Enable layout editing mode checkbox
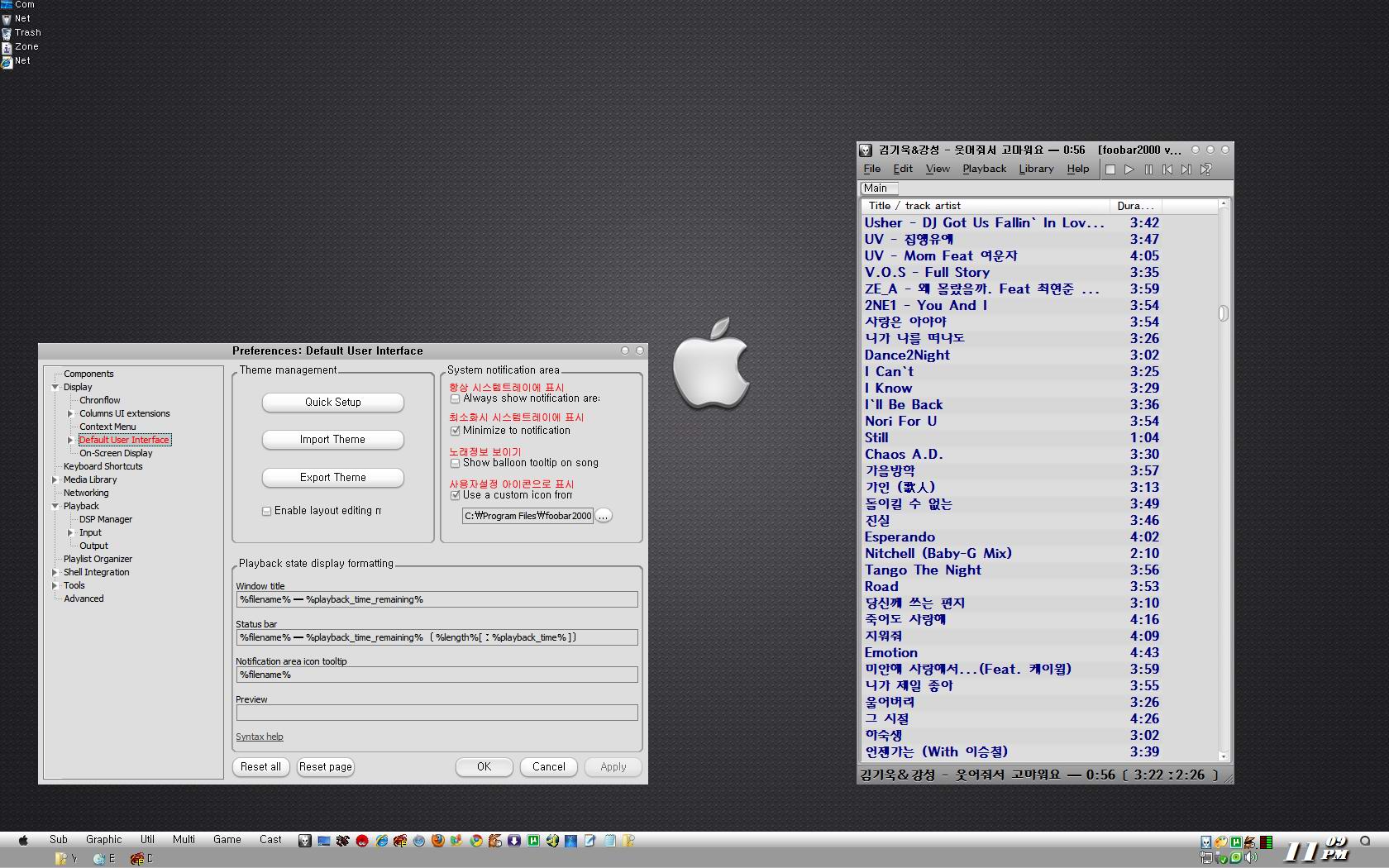Viewport: 1389px width, 868px height. click(266, 511)
